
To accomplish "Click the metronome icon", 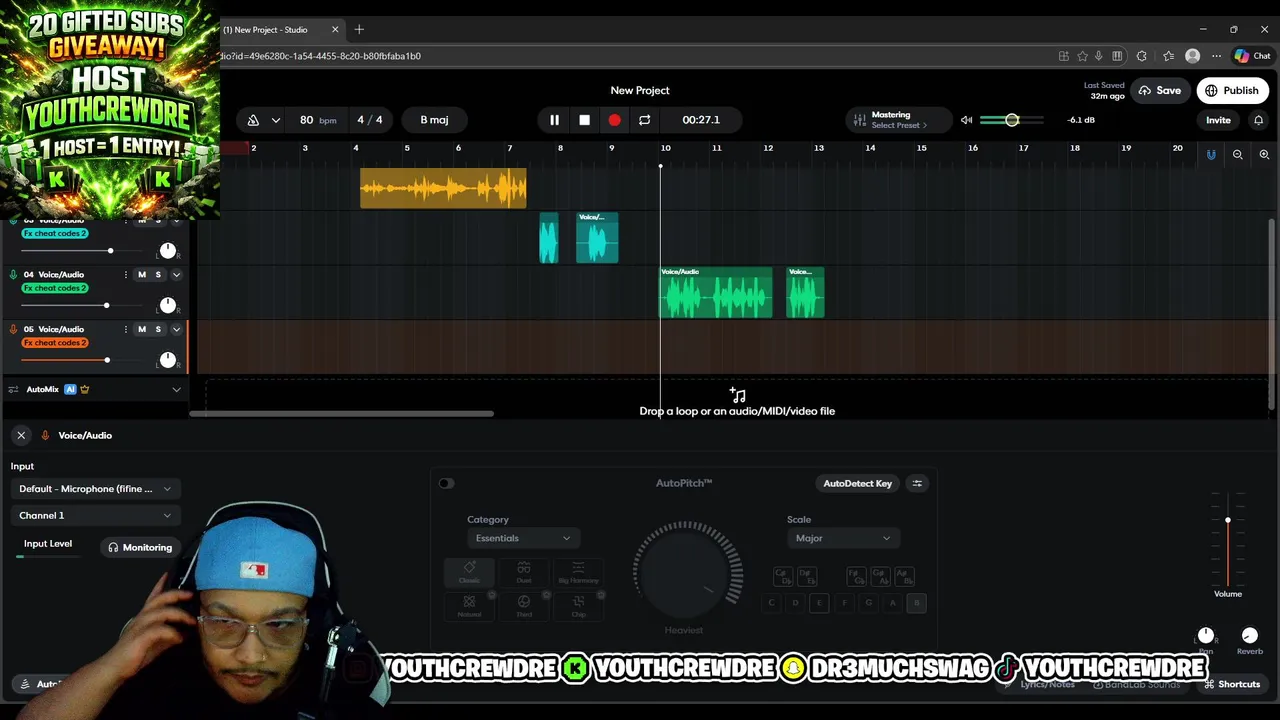I will coord(253,120).
